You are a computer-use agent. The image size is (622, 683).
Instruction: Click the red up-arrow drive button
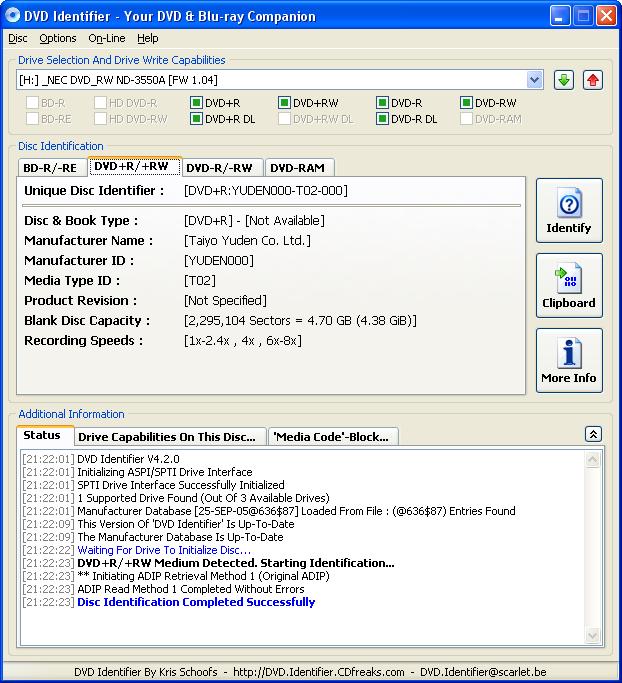pos(593,80)
